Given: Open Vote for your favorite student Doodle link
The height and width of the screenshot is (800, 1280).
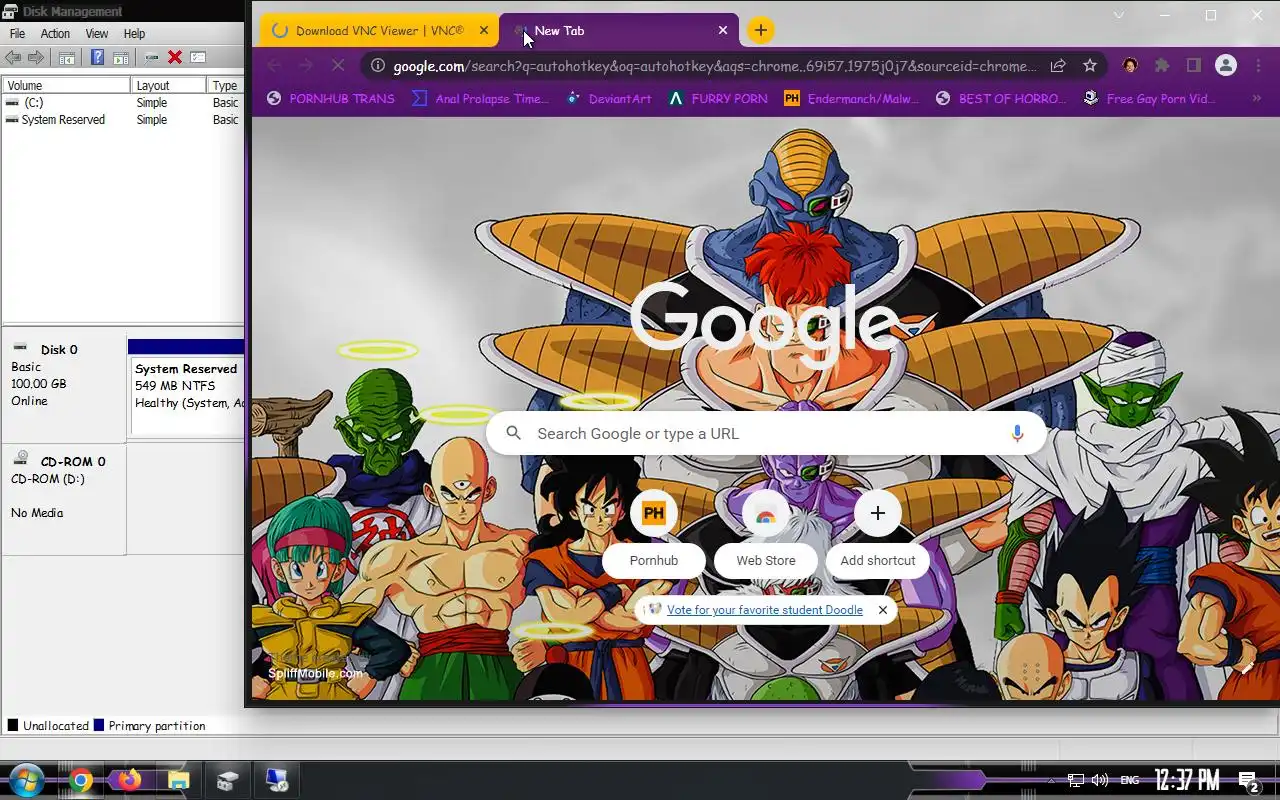Looking at the screenshot, I should tap(765, 610).
